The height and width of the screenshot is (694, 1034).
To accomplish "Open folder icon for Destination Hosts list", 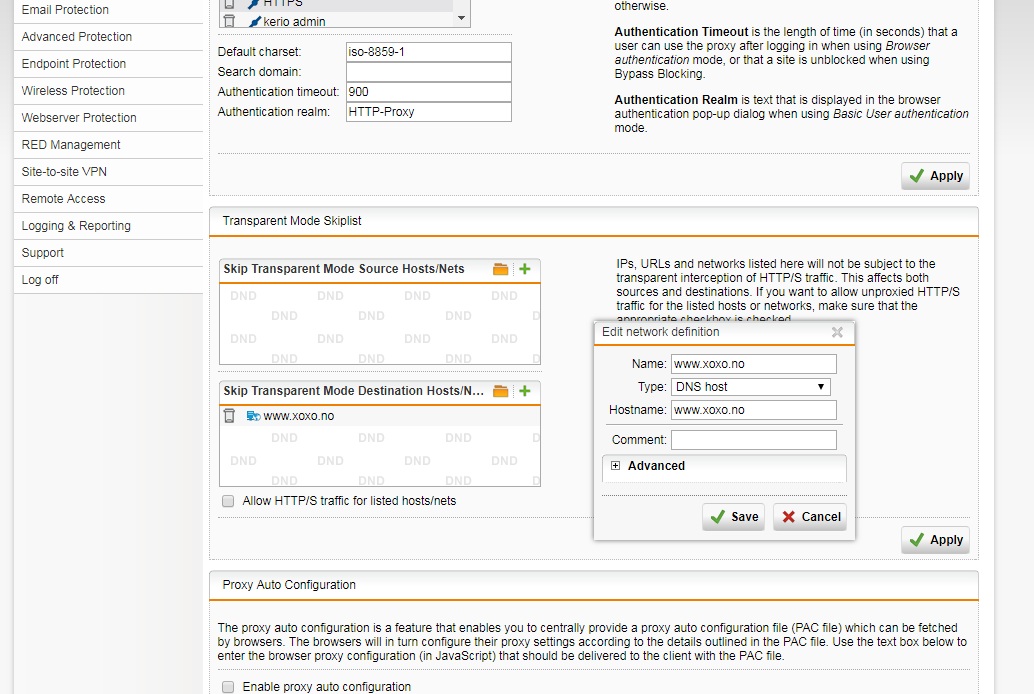I will tap(501, 391).
